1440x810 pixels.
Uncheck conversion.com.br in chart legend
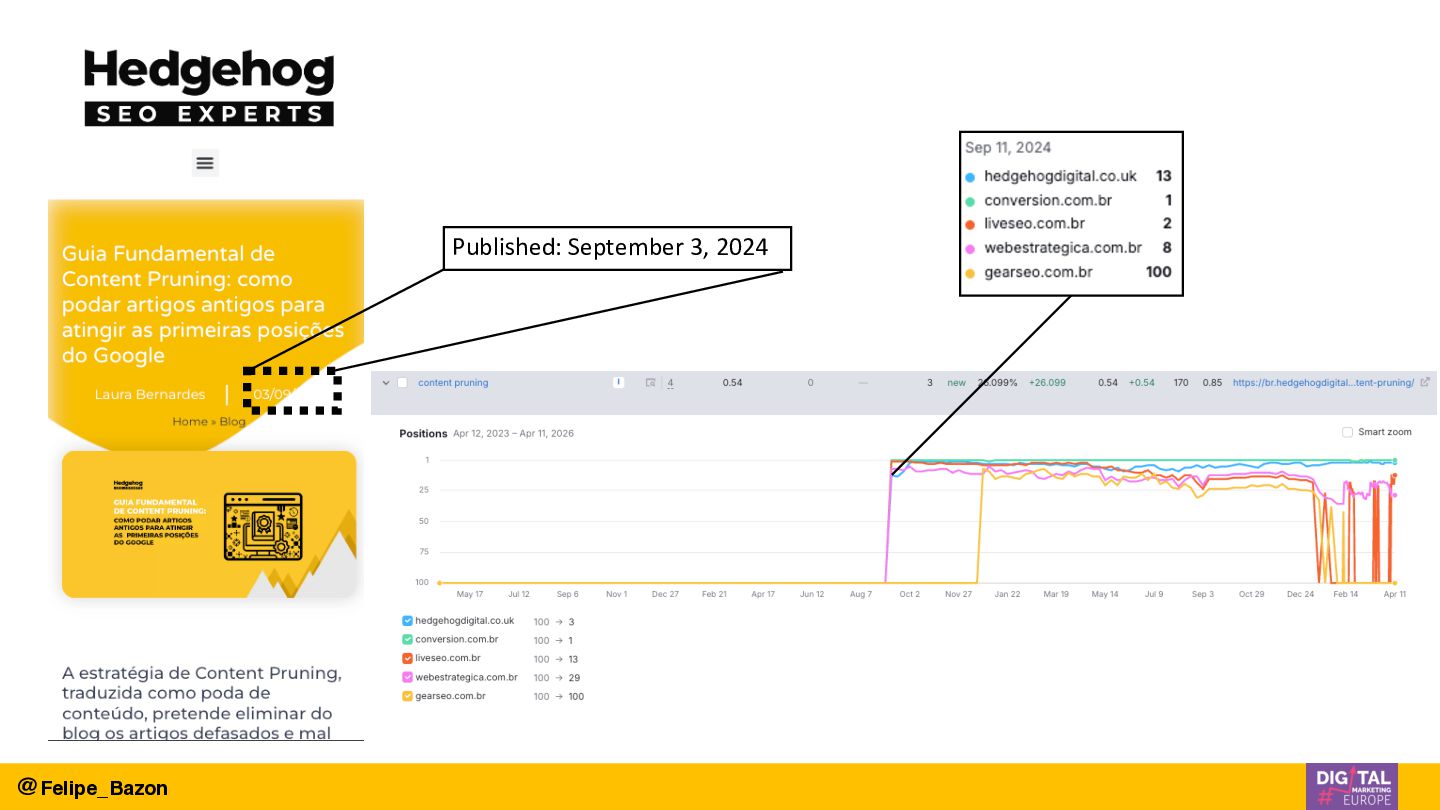(x=407, y=640)
